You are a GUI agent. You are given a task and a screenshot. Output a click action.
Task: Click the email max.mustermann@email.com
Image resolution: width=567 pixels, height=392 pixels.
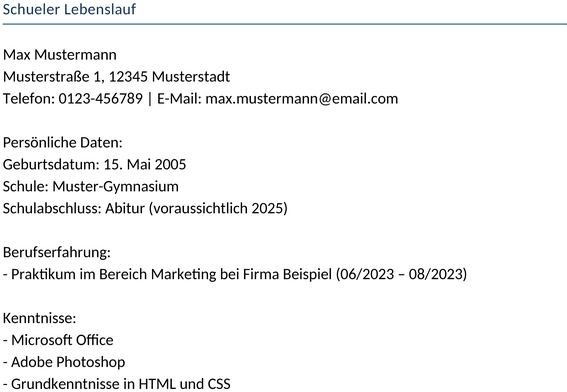tap(302, 99)
